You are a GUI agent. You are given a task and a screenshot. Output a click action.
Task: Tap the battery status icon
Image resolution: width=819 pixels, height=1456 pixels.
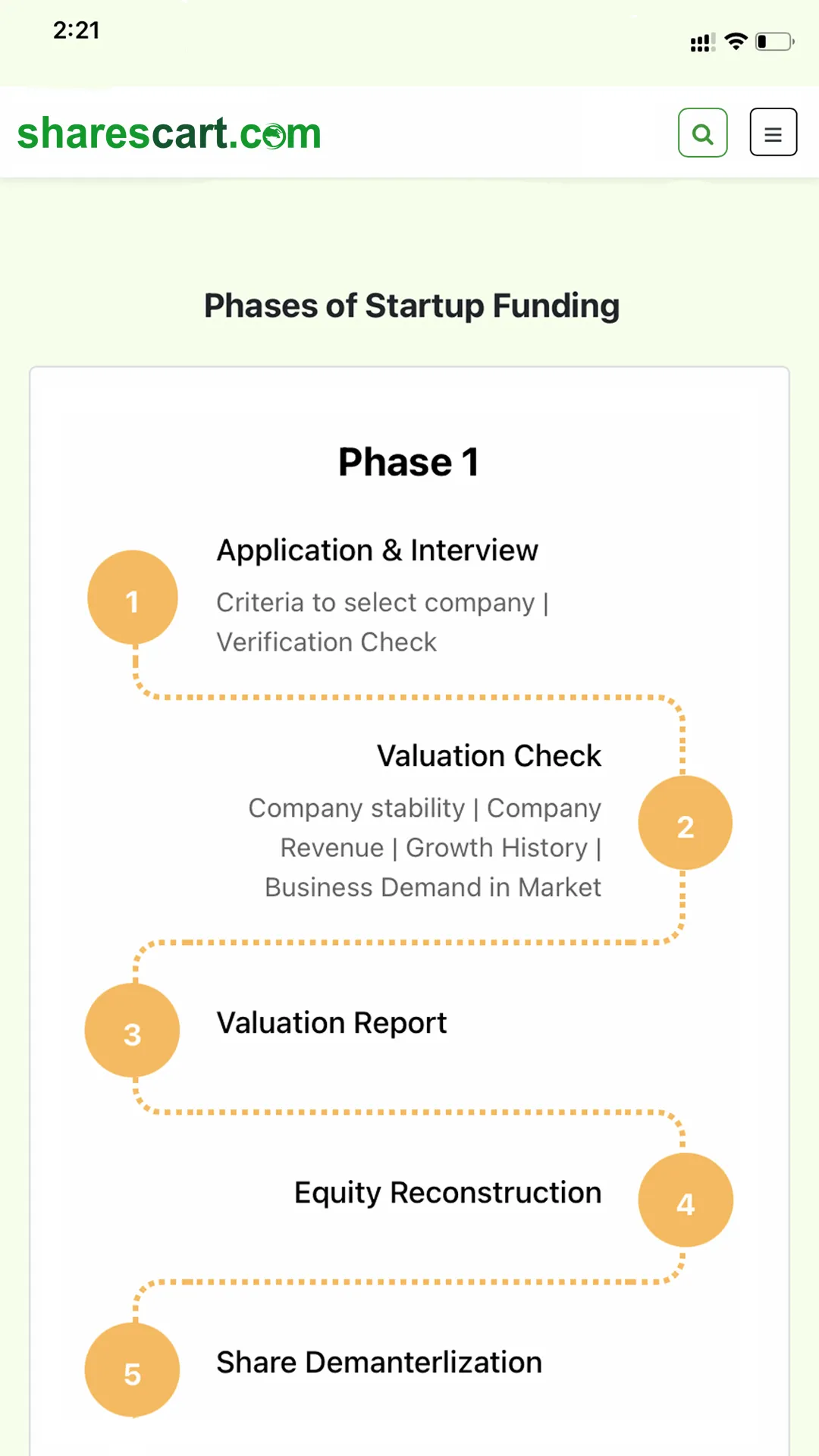tap(775, 42)
